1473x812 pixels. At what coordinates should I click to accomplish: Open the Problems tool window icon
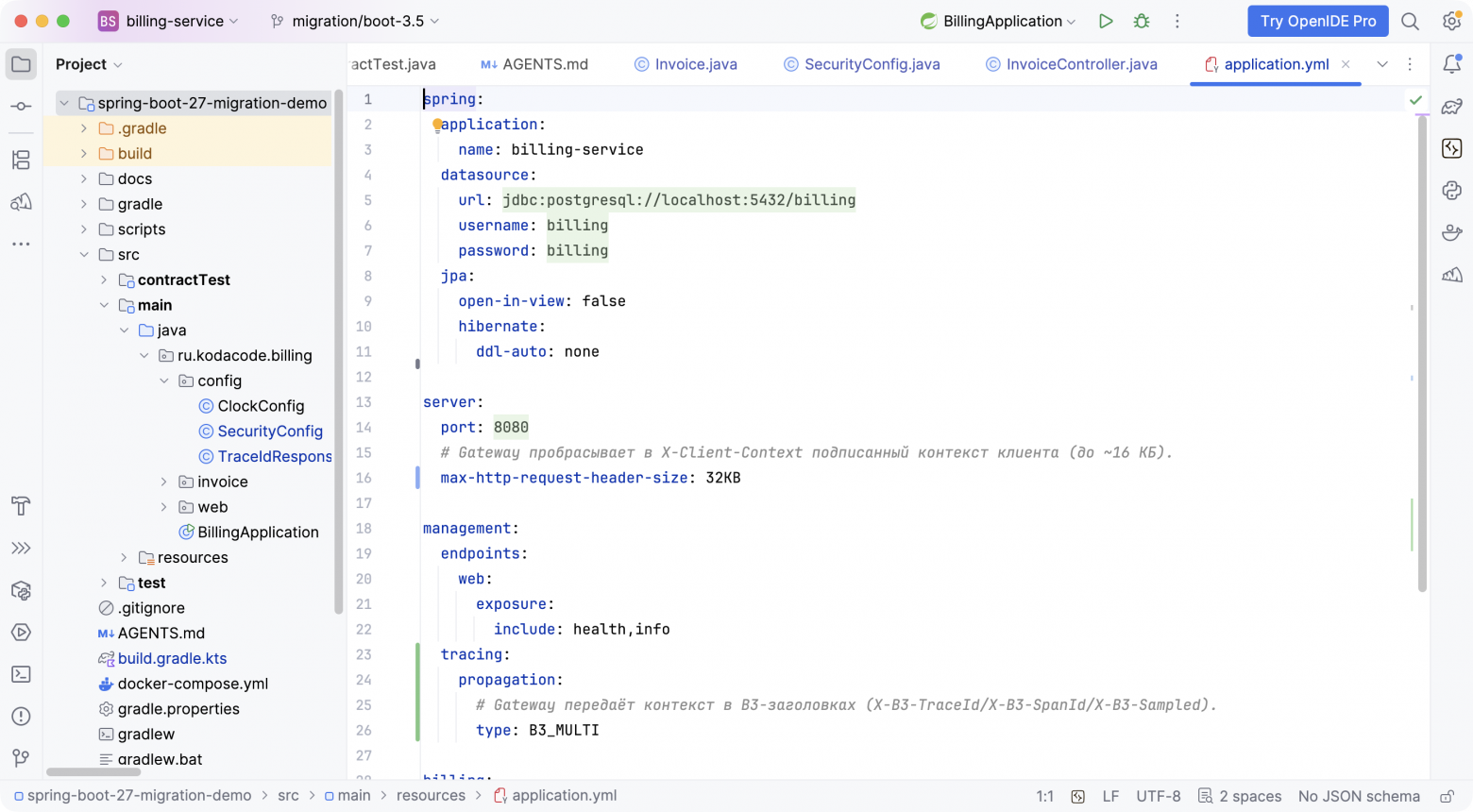coord(21,717)
